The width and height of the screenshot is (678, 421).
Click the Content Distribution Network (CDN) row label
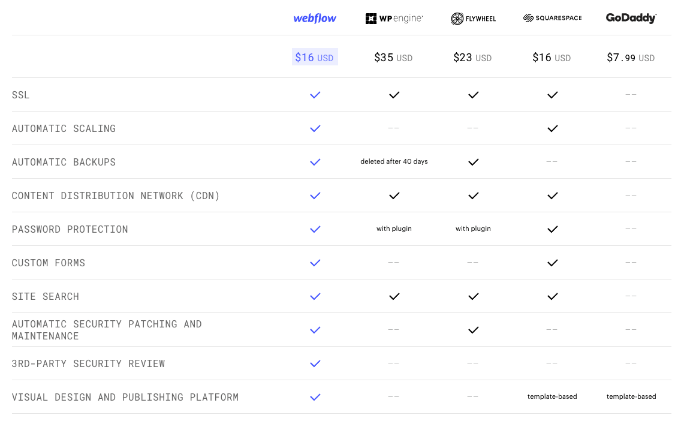tap(116, 195)
